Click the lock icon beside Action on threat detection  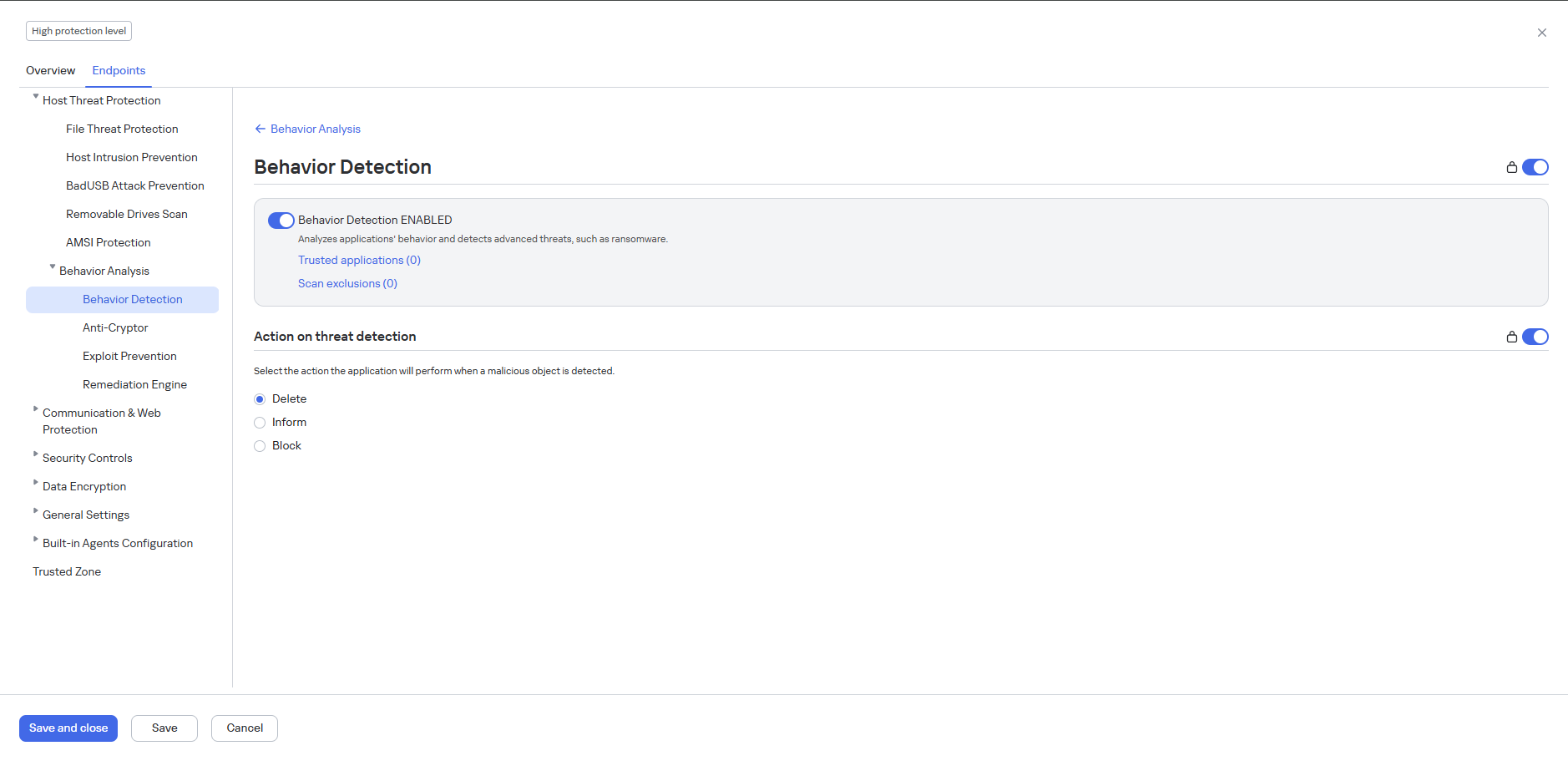click(1511, 337)
